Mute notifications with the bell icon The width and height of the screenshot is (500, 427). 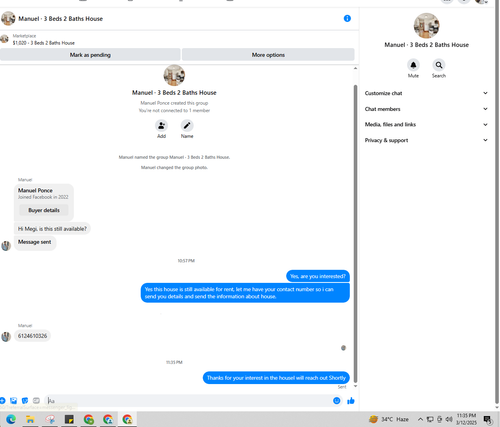pos(413,65)
